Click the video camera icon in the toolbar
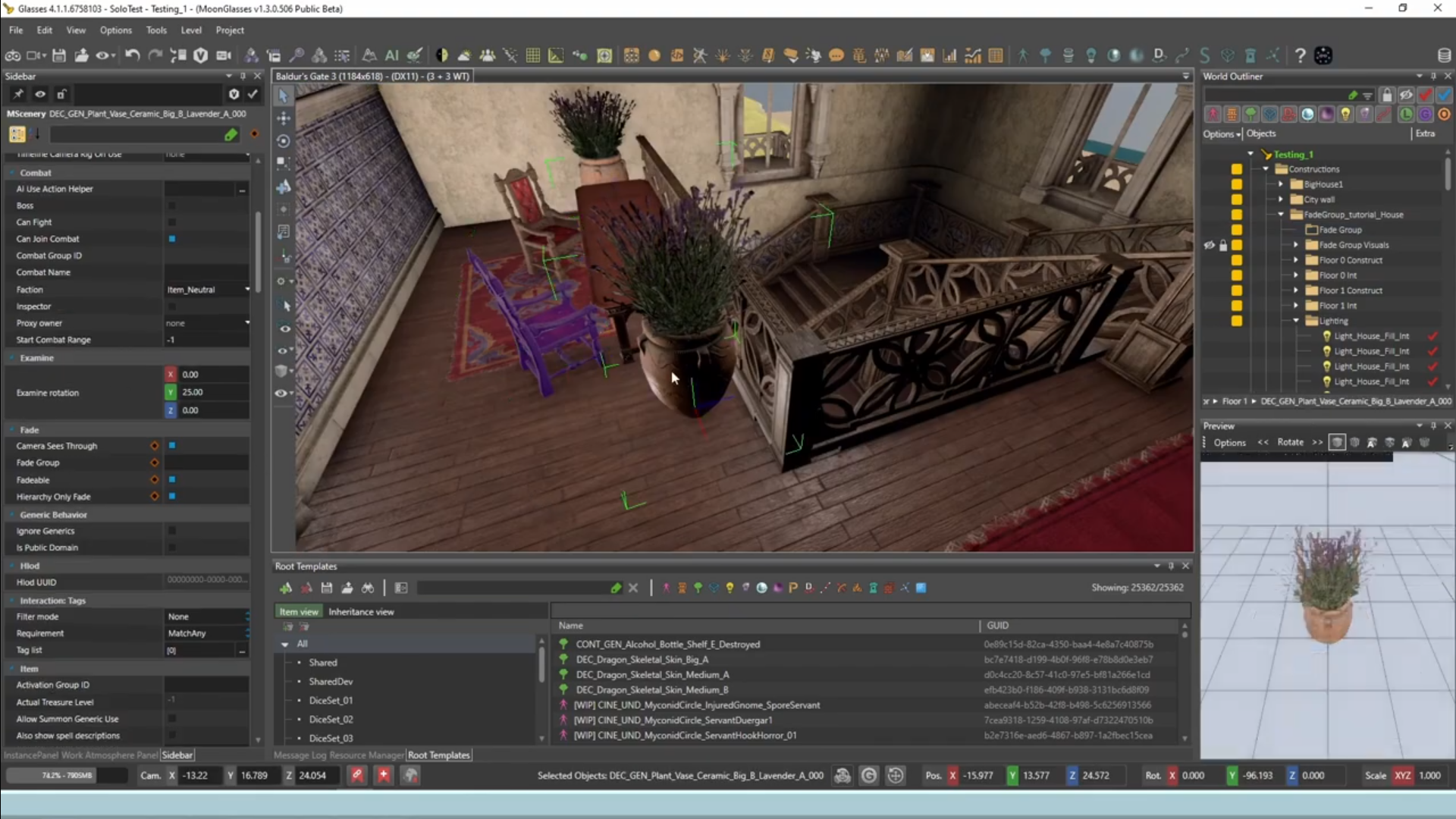Screen dimensions: 1456x819 point(224,55)
